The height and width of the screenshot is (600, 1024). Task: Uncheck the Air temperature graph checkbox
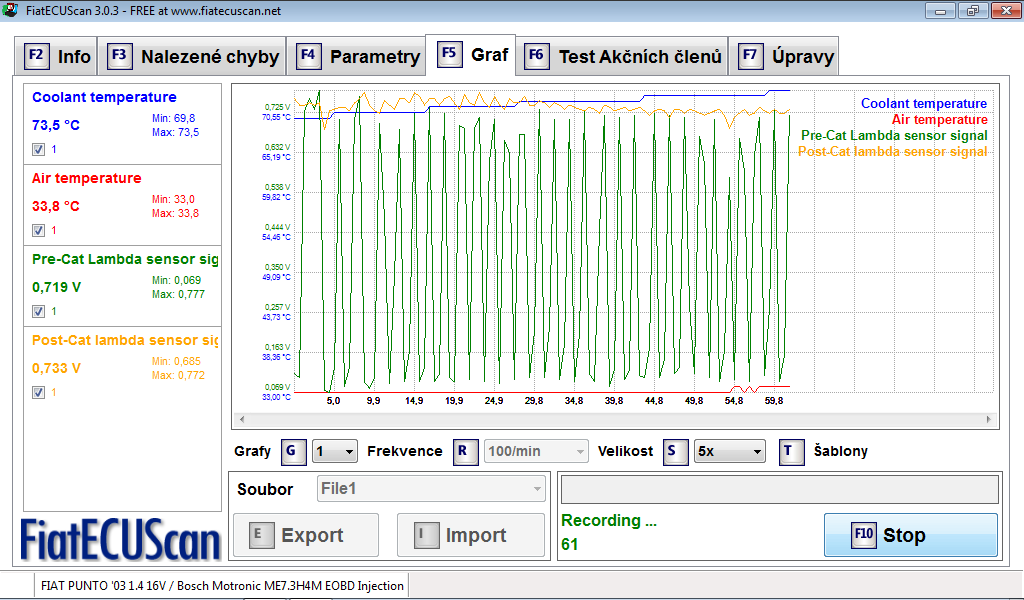39,230
